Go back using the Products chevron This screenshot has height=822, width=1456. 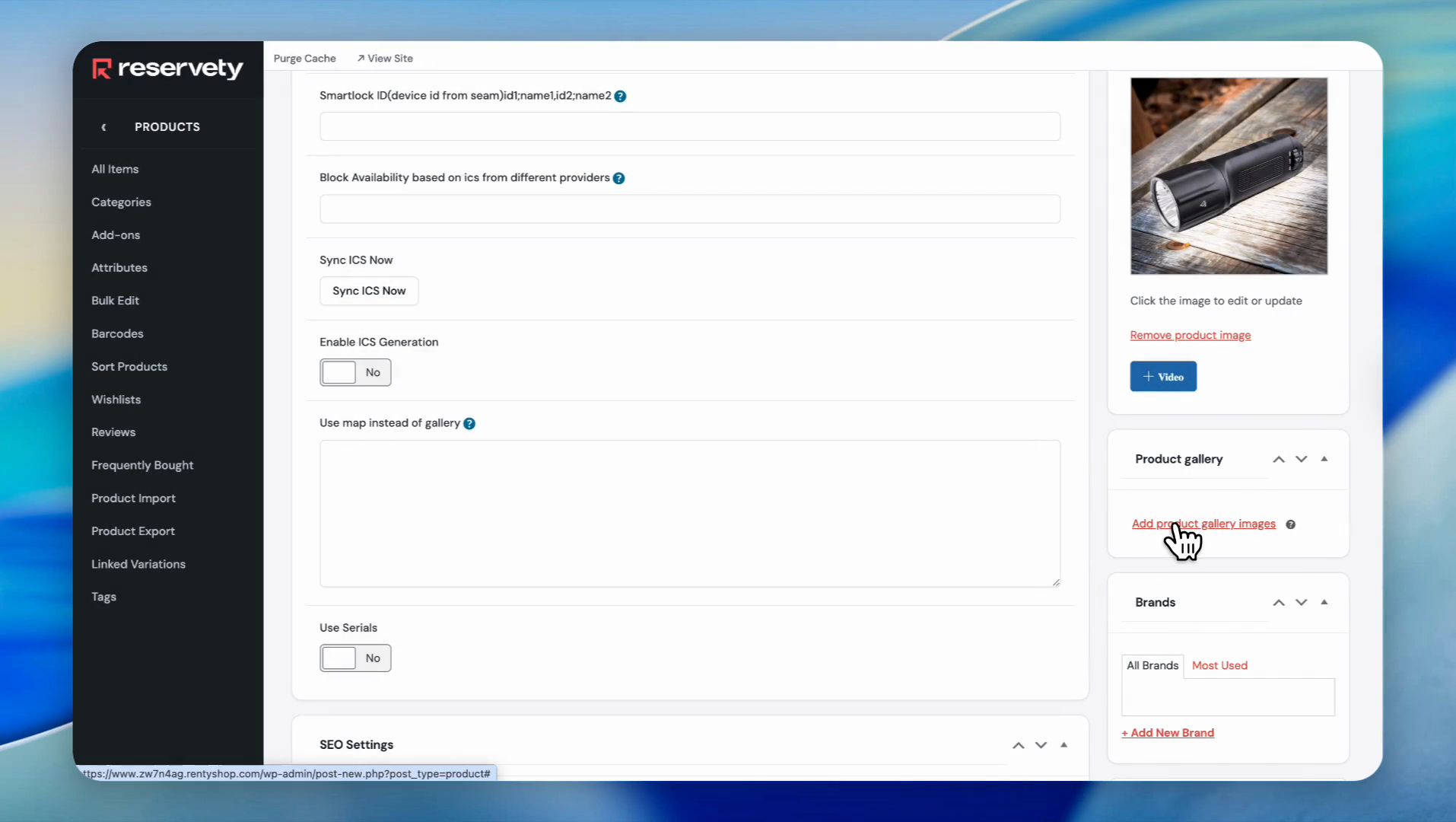[103, 127]
